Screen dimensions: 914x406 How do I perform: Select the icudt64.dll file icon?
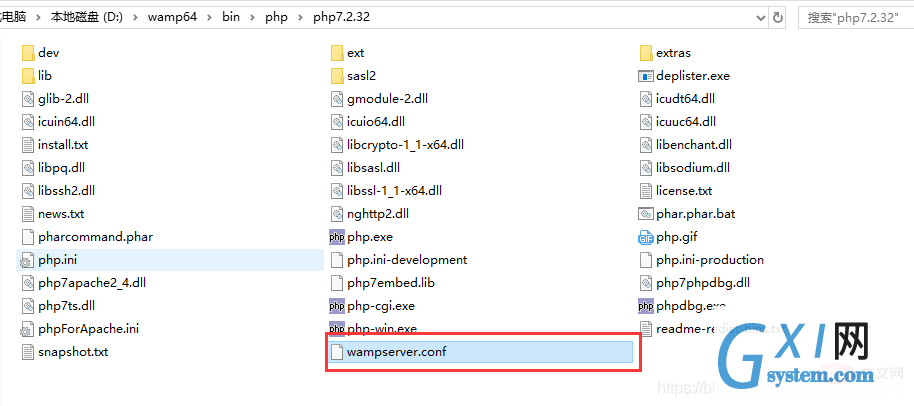[x=646, y=99]
